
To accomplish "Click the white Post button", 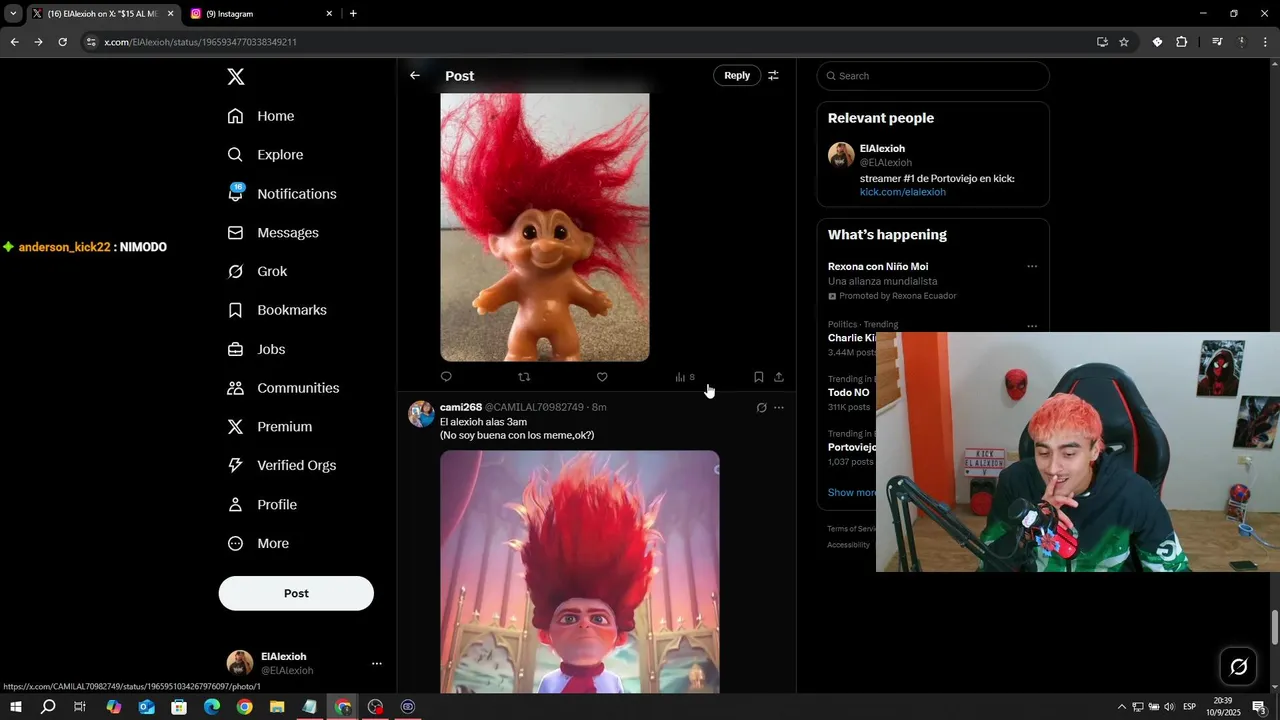I will (x=296, y=593).
